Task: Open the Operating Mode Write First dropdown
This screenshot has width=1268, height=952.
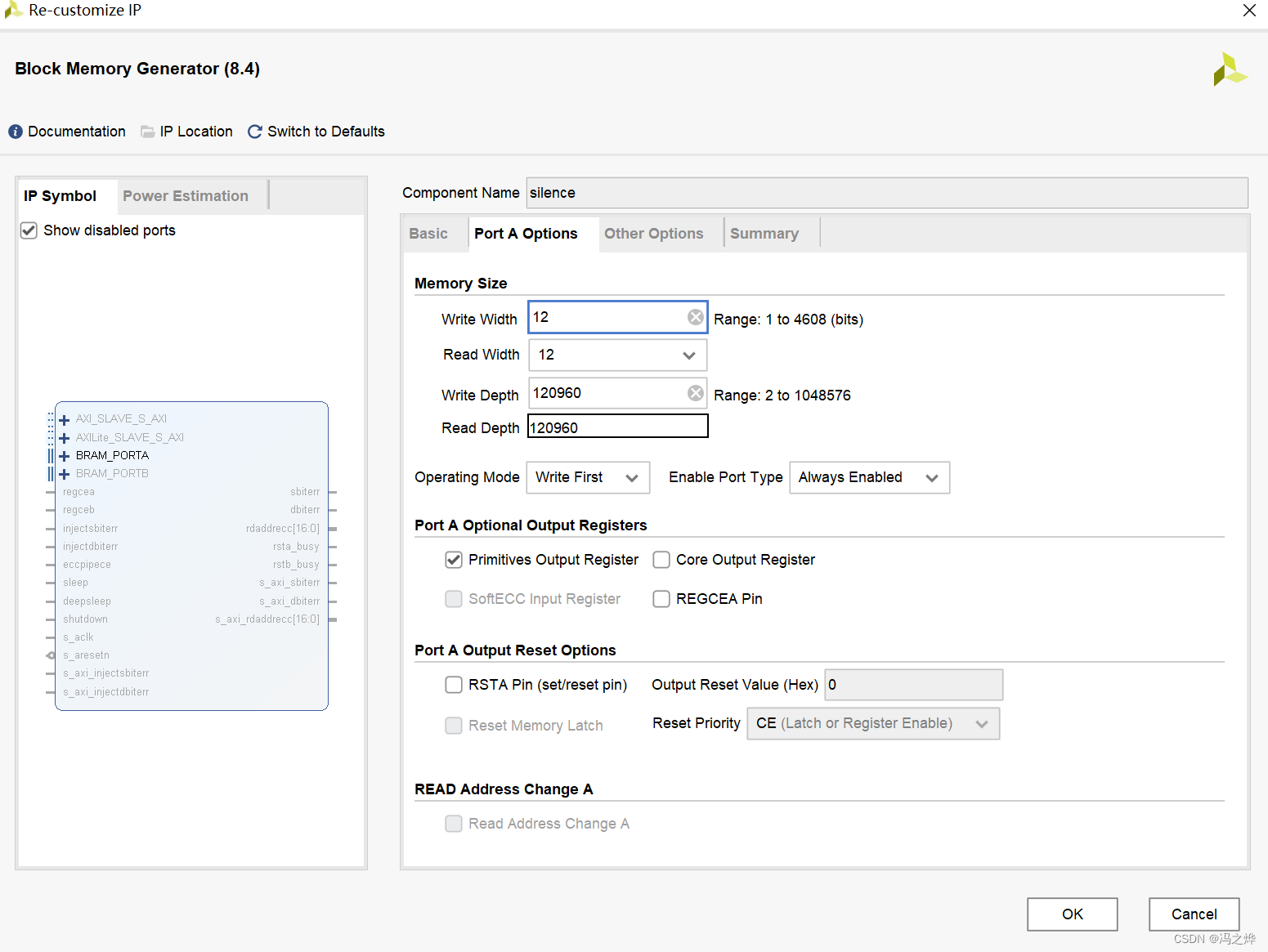Action: click(x=588, y=477)
